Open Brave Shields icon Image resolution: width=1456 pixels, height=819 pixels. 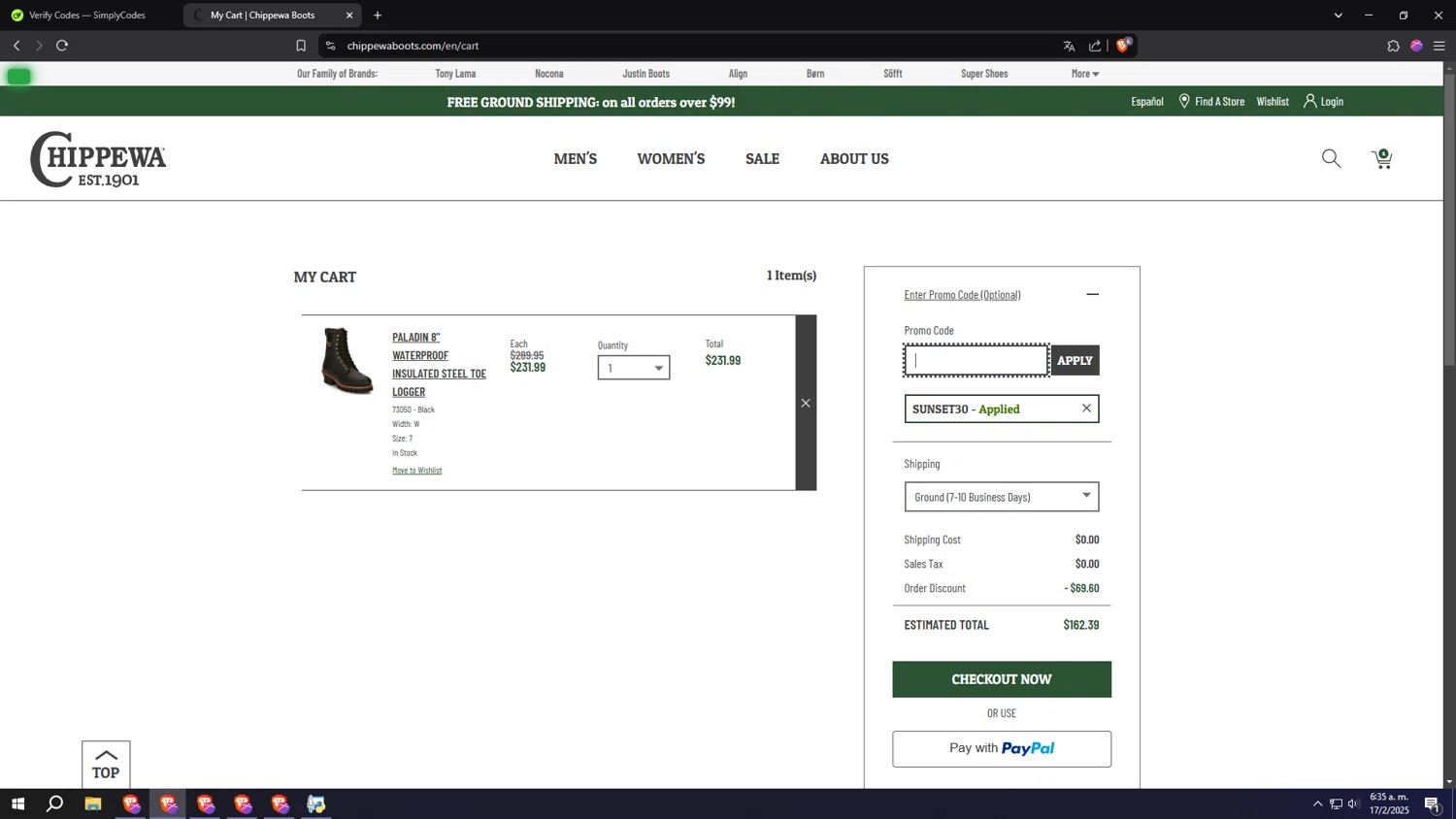point(1124,45)
